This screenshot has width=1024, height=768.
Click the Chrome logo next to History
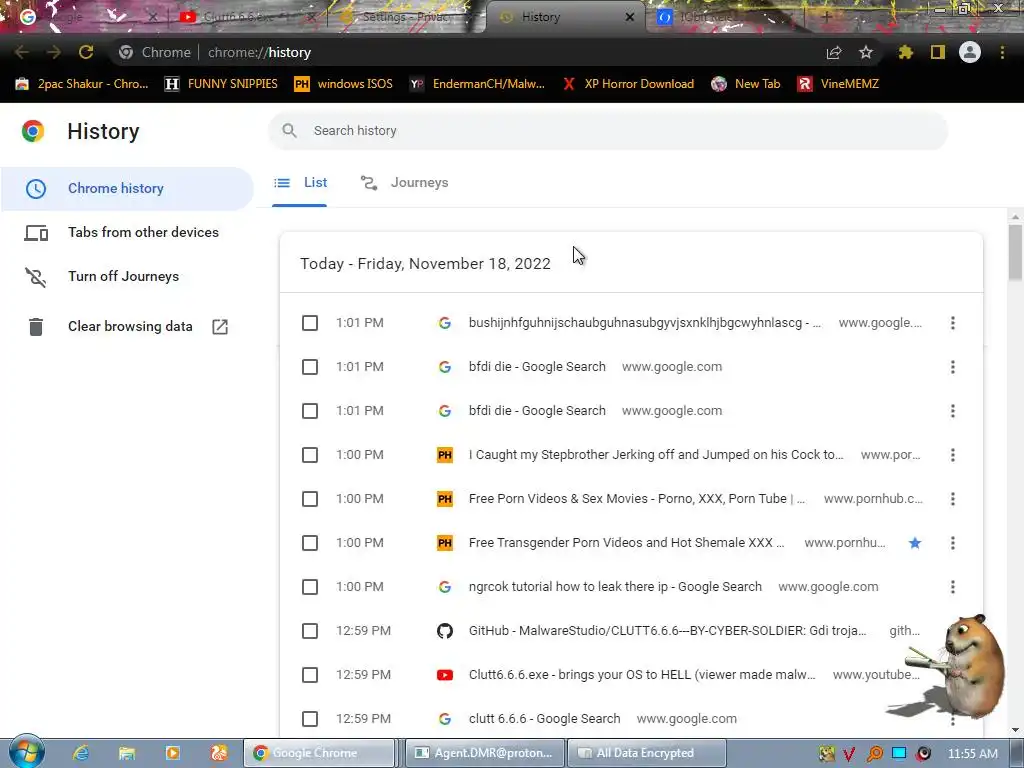(x=33, y=131)
